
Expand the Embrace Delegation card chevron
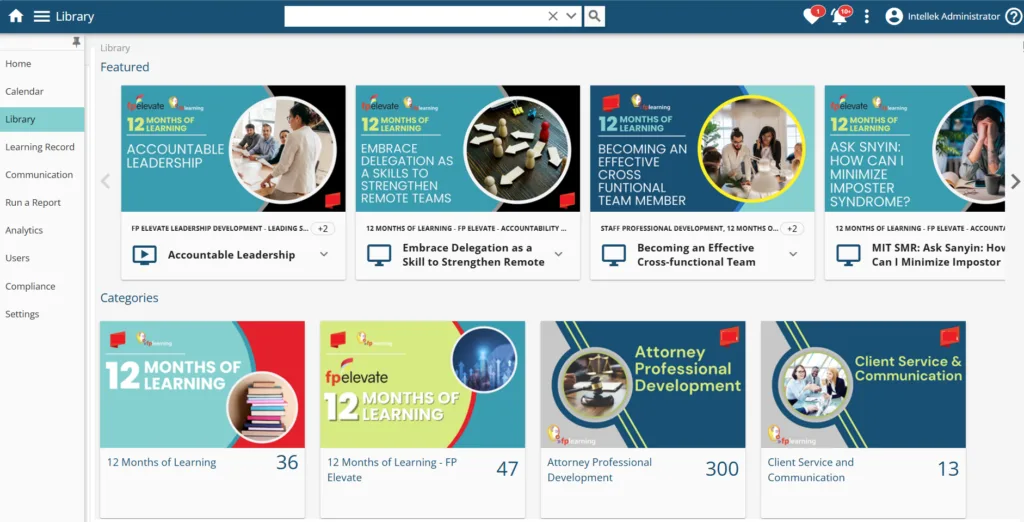tap(558, 254)
